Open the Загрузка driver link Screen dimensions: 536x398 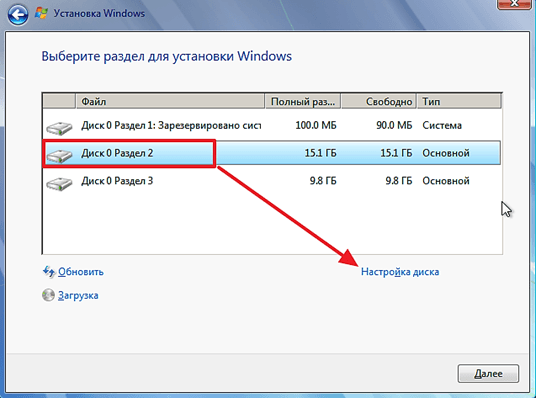point(78,295)
